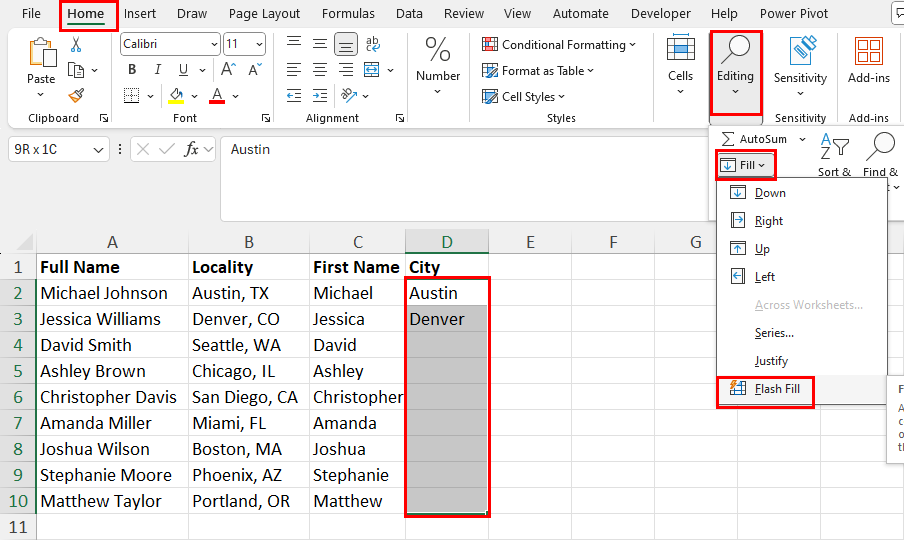Choose Down from Fill menu
This screenshot has width=904, height=540.
click(x=802, y=193)
